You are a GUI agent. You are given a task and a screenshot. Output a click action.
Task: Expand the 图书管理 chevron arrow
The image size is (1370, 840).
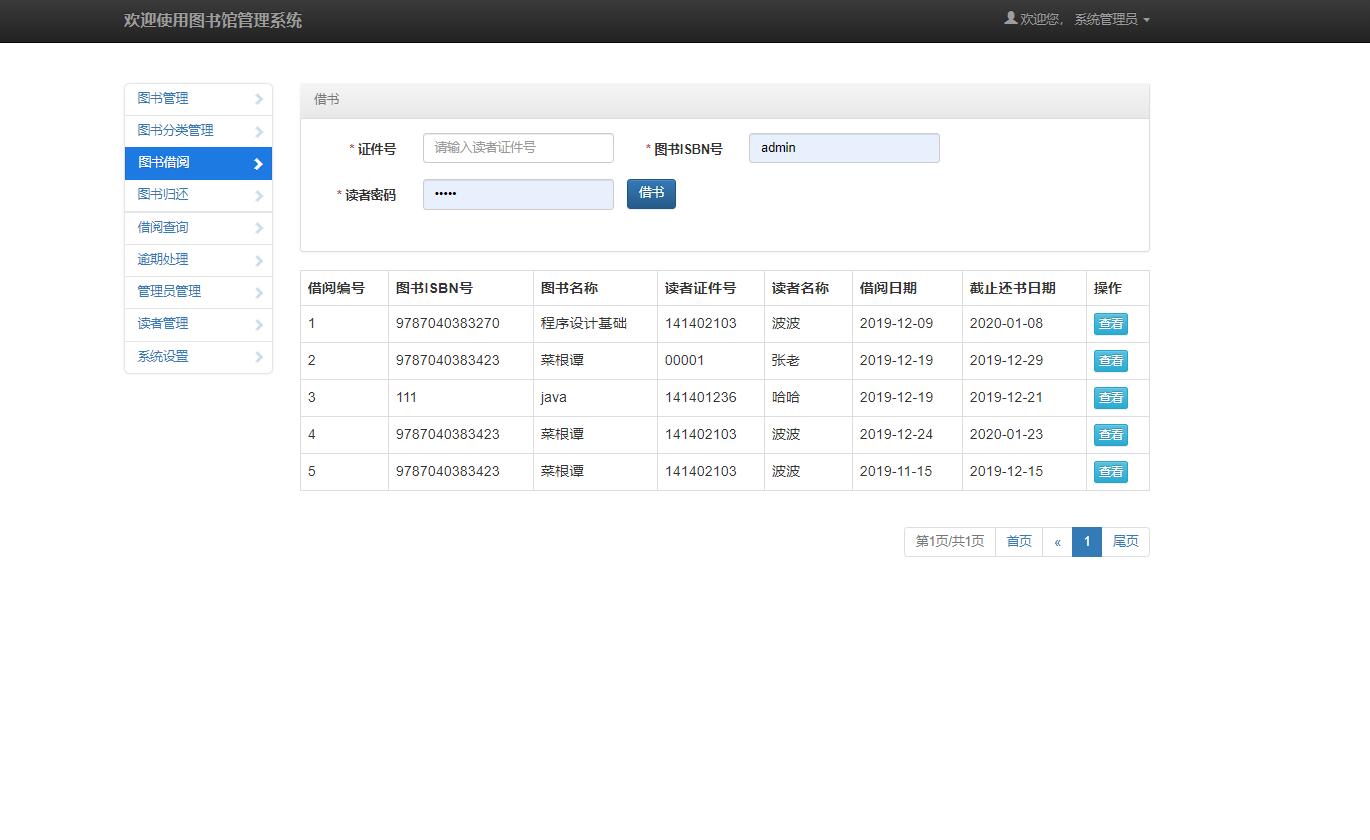tap(260, 98)
